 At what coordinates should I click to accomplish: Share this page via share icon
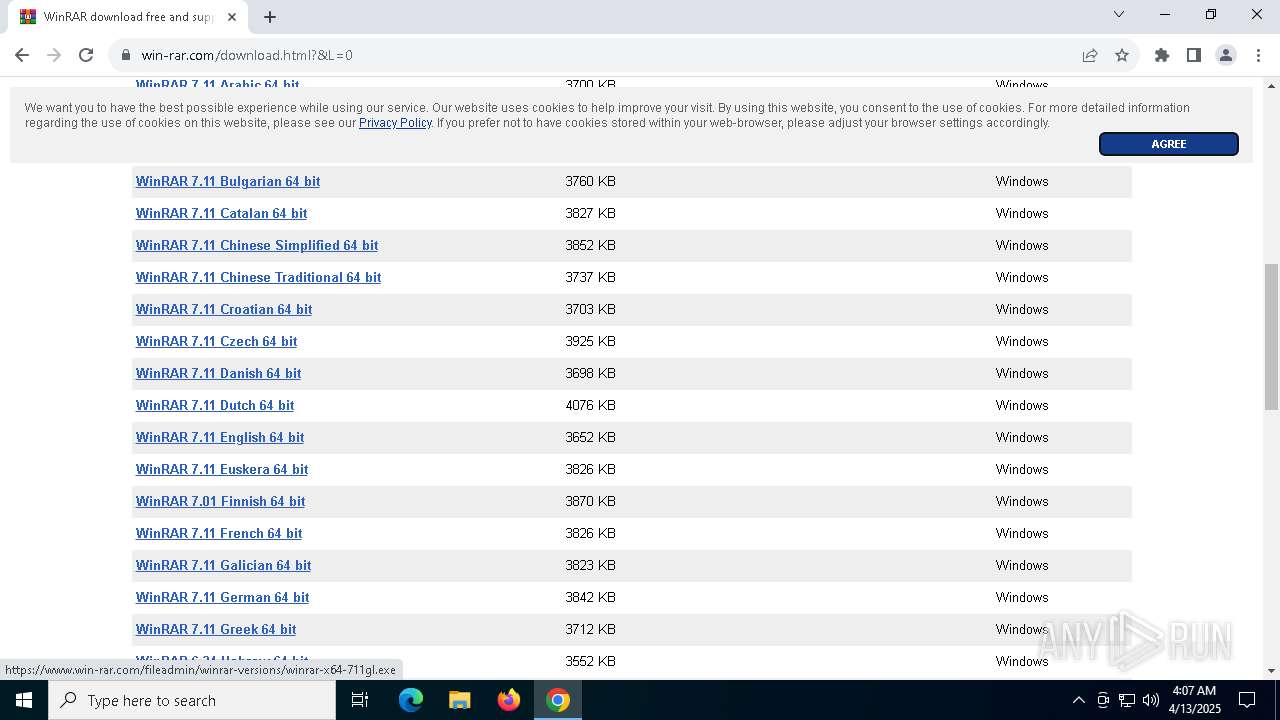(1090, 55)
